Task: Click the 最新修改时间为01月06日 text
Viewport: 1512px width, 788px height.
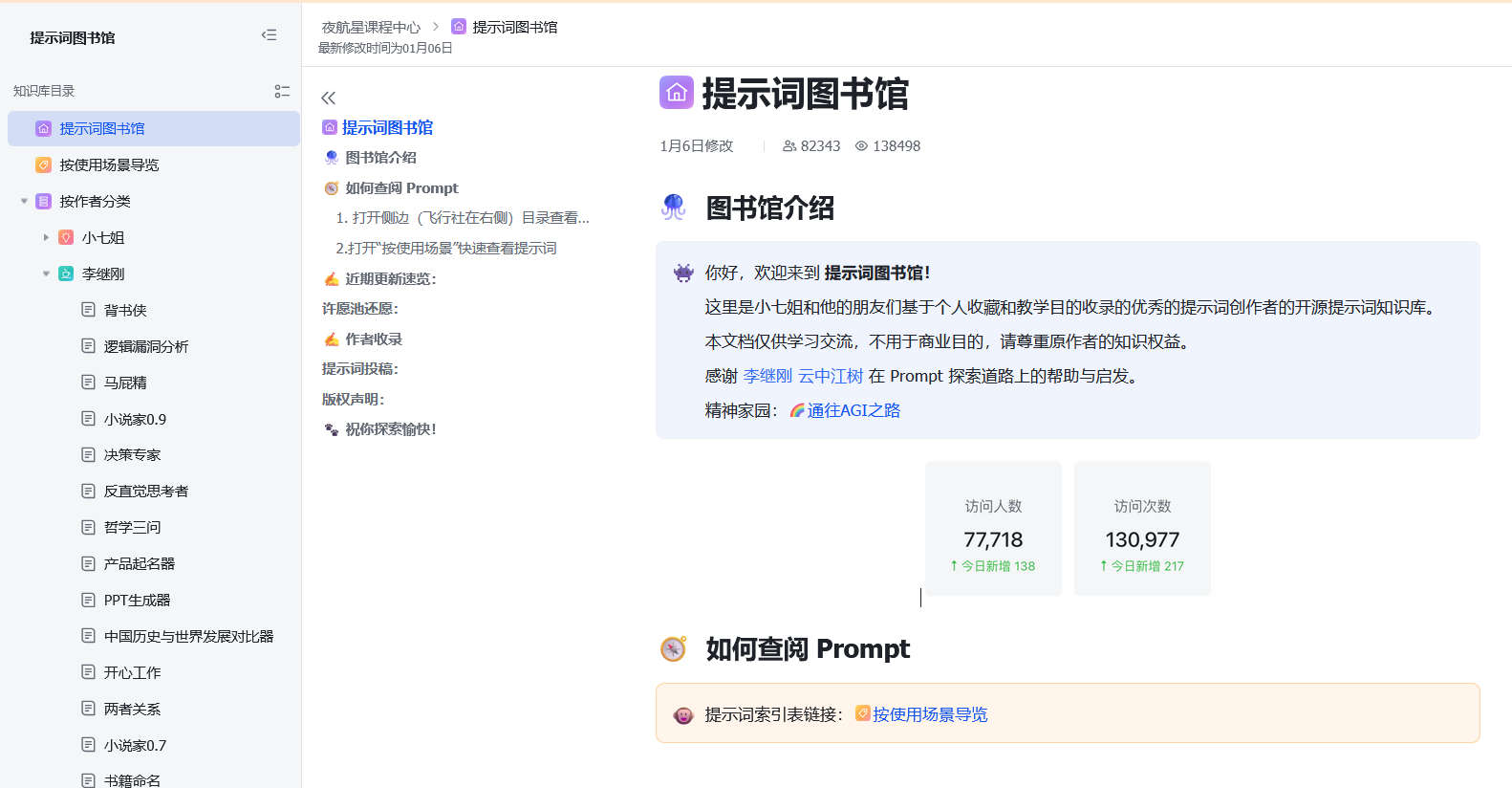Action: pyautogui.click(x=385, y=48)
